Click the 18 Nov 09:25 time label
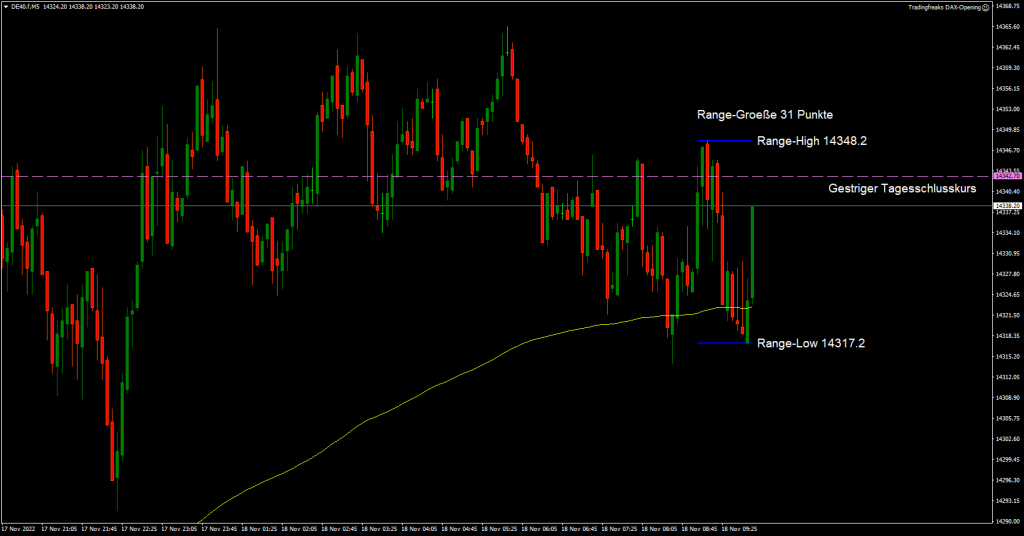The height and width of the screenshot is (536, 1024). 740,528
